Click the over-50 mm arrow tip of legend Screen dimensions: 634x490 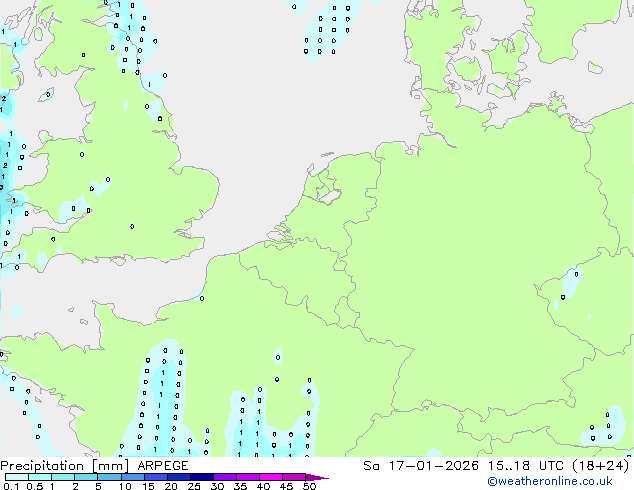317,477
